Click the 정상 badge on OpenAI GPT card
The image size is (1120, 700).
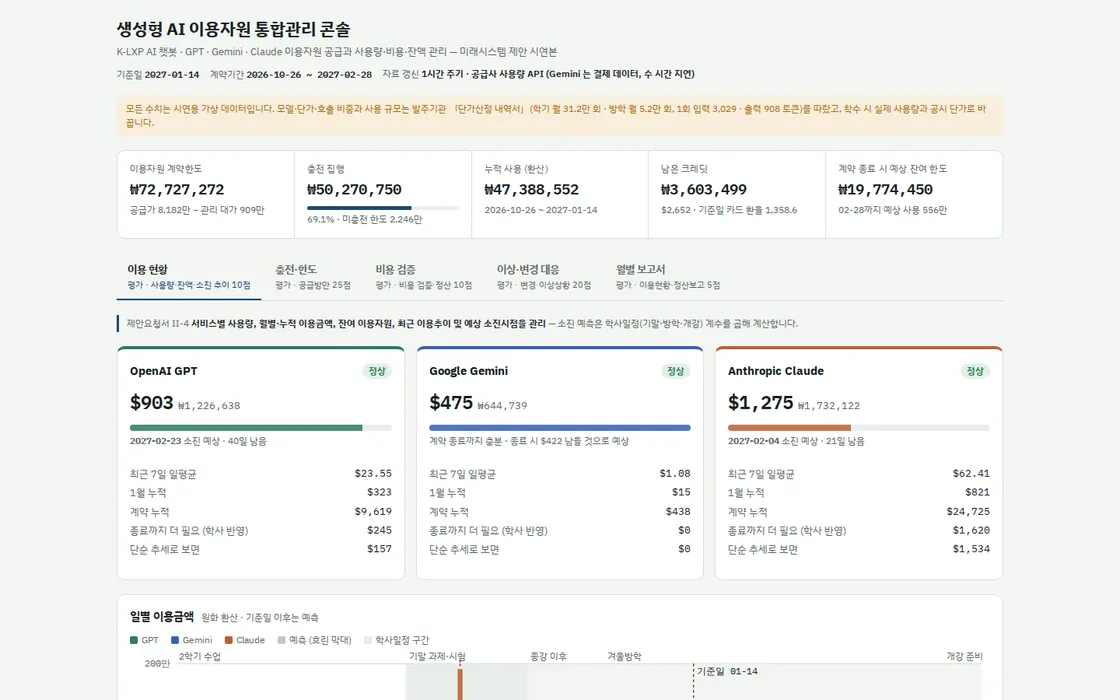[376, 371]
